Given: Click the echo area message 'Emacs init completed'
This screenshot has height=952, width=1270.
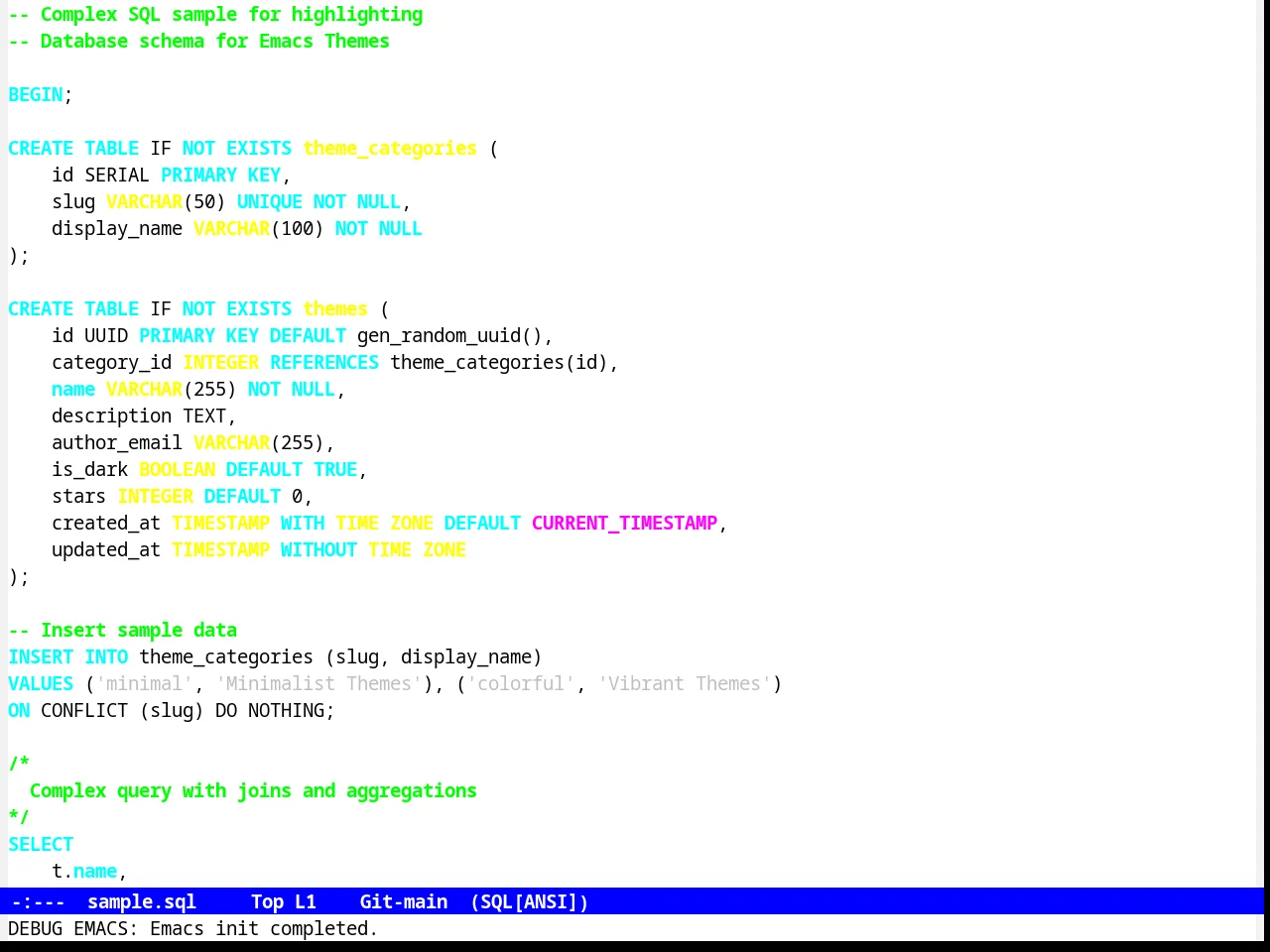Looking at the screenshot, I should [264, 928].
